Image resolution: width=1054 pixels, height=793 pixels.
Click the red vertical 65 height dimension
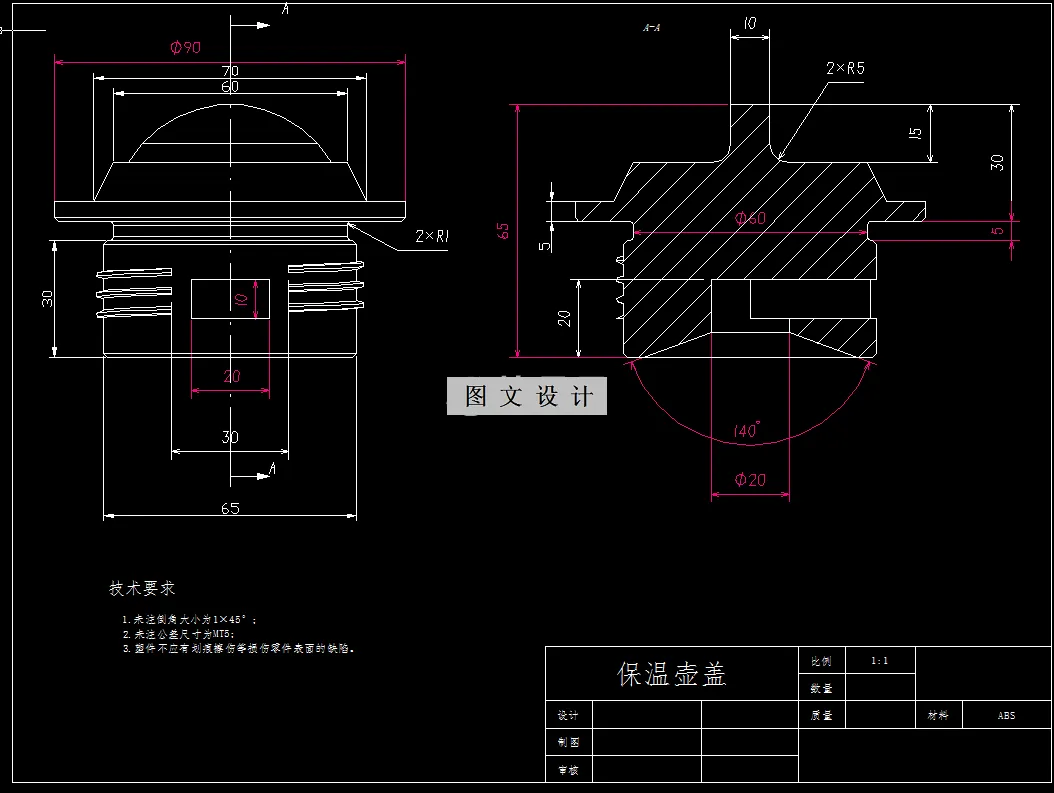503,231
